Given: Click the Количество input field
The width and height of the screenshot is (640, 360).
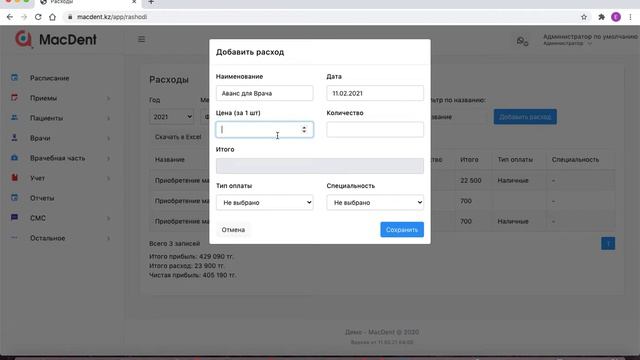Looking at the screenshot, I should coord(375,129).
